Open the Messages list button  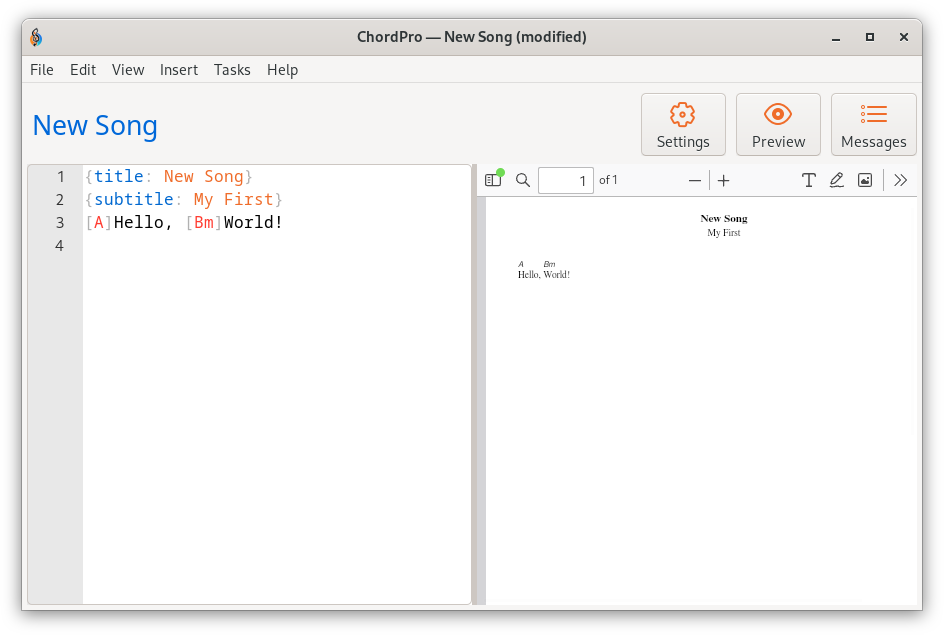(x=874, y=125)
